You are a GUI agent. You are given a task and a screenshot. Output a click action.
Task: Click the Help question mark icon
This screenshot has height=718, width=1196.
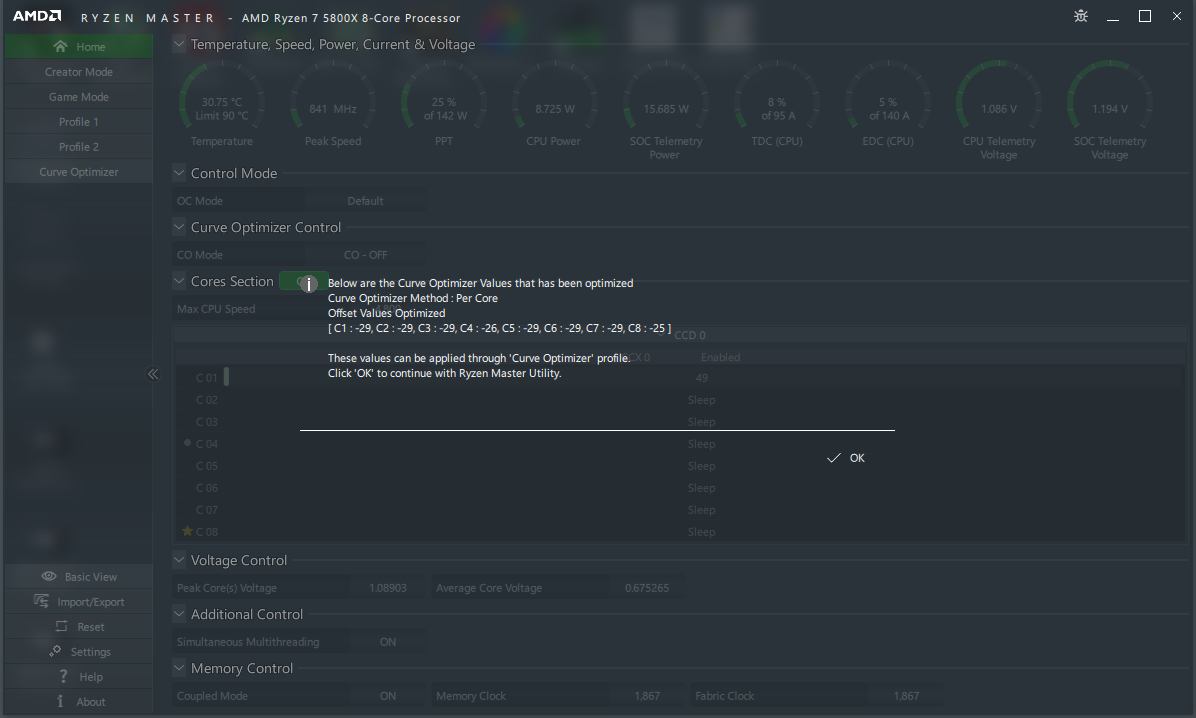point(64,676)
